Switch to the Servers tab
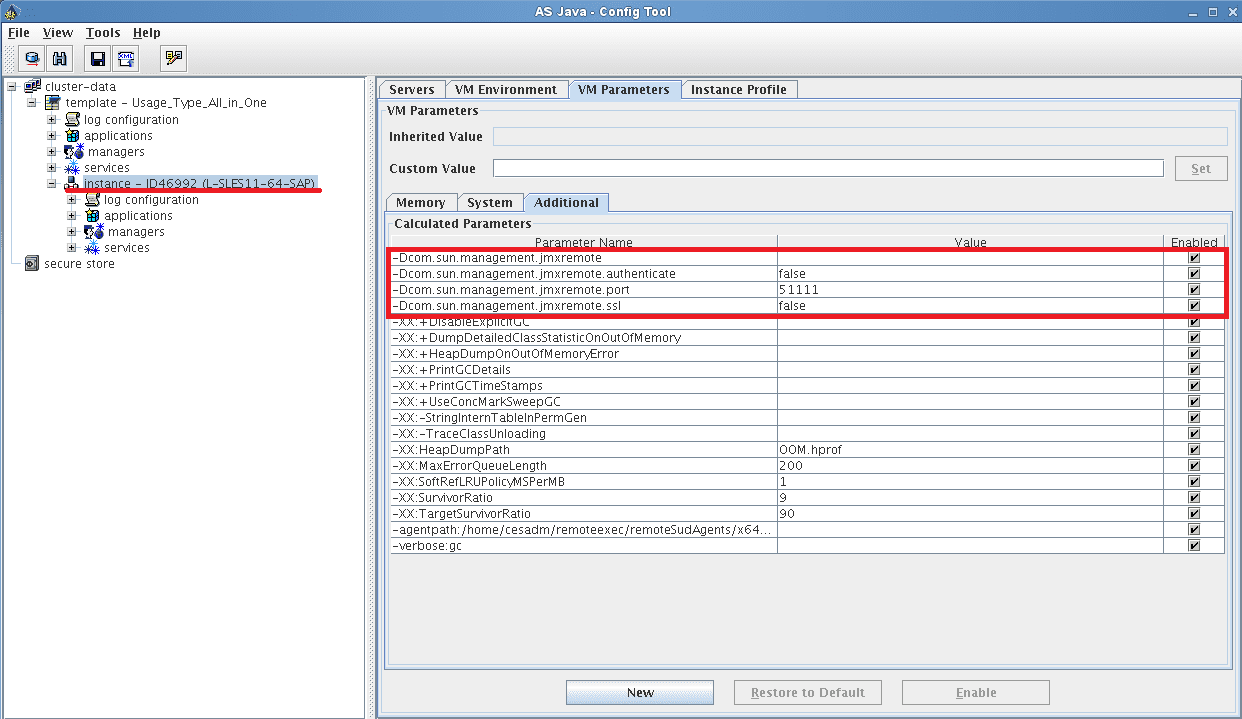This screenshot has height=719, width=1242. (412, 90)
